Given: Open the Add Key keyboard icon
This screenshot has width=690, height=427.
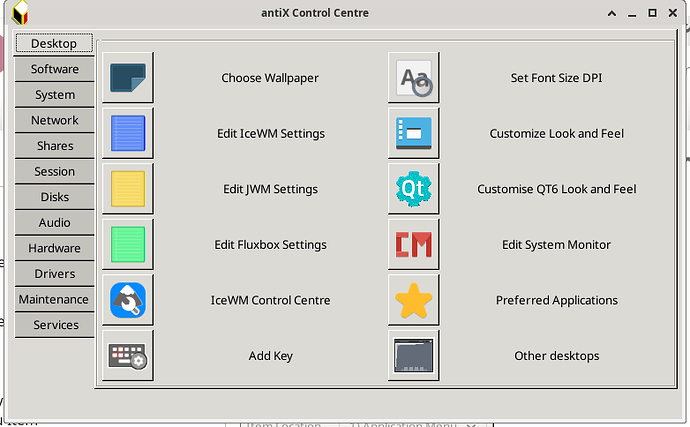Looking at the screenshot, I should point(128,355).
